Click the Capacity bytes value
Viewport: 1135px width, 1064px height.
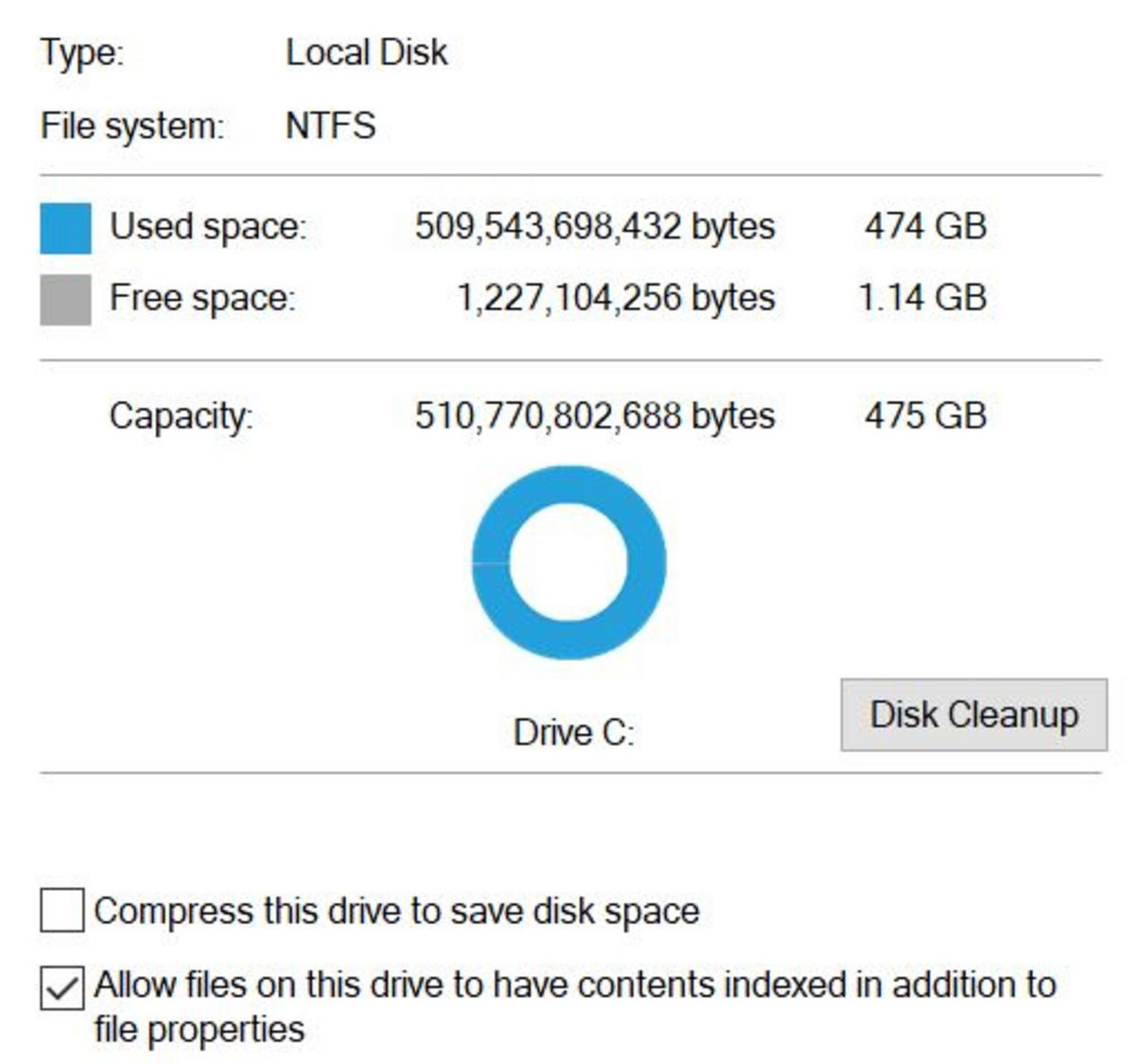(x=594, y=415)
